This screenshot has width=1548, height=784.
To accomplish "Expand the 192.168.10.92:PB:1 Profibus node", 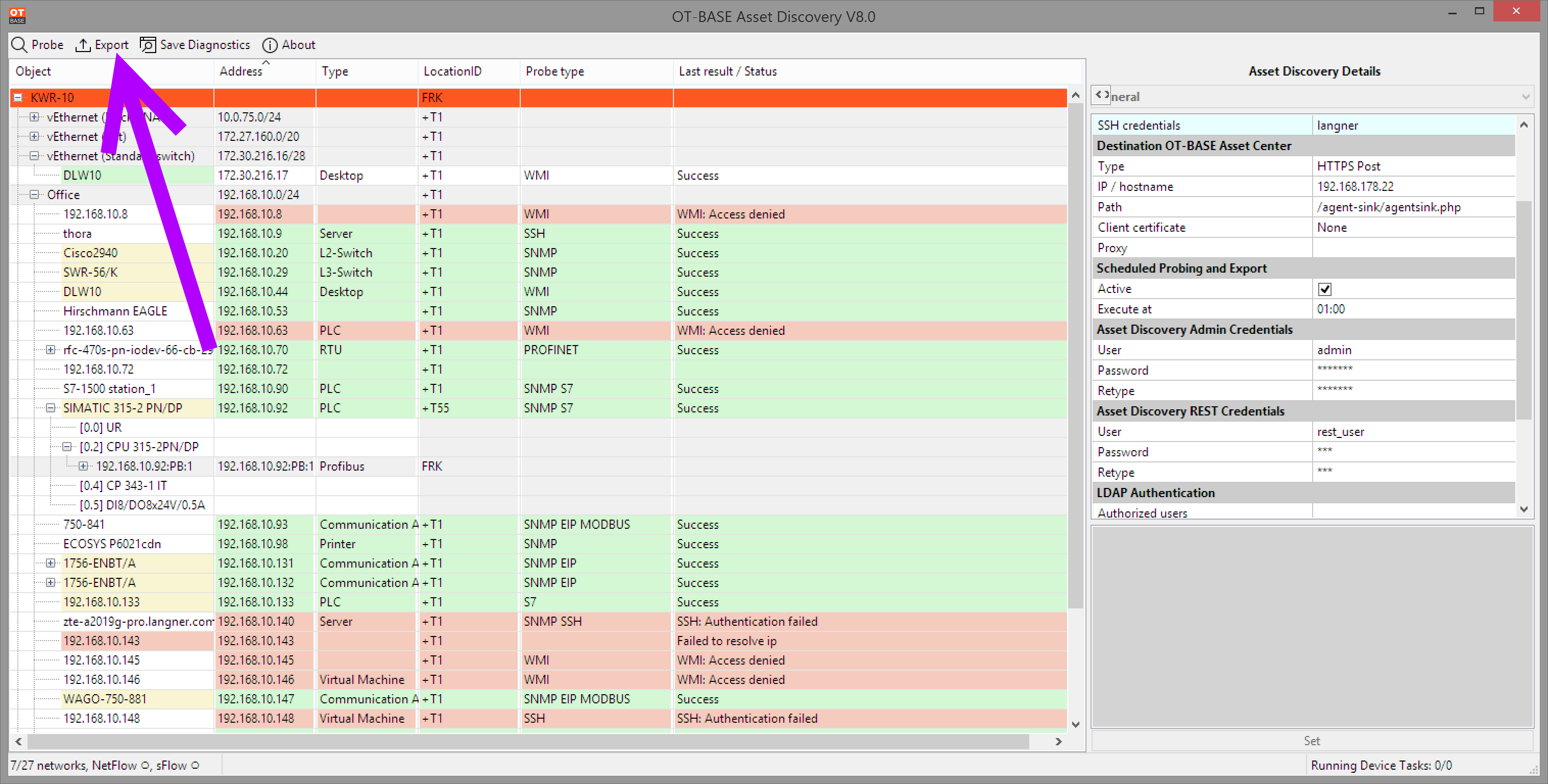I will pos(83,466).
